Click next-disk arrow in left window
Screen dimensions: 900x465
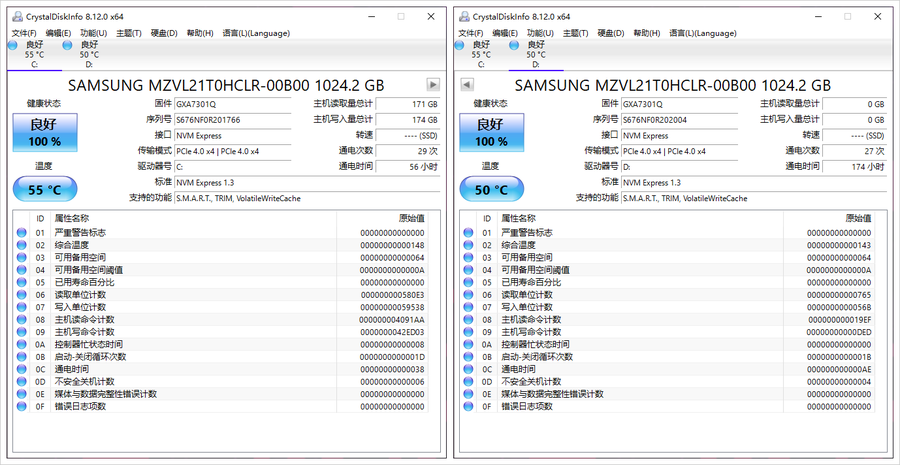tap(433, 85)
